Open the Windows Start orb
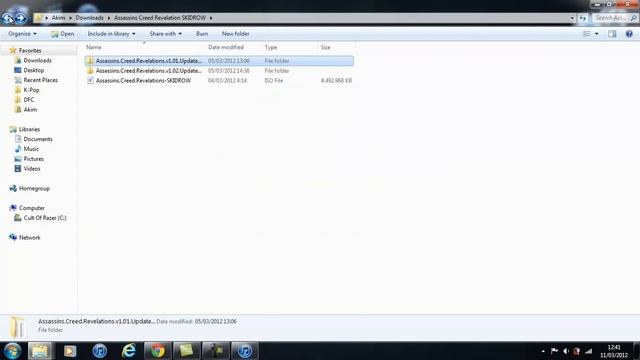 point(12,351)
